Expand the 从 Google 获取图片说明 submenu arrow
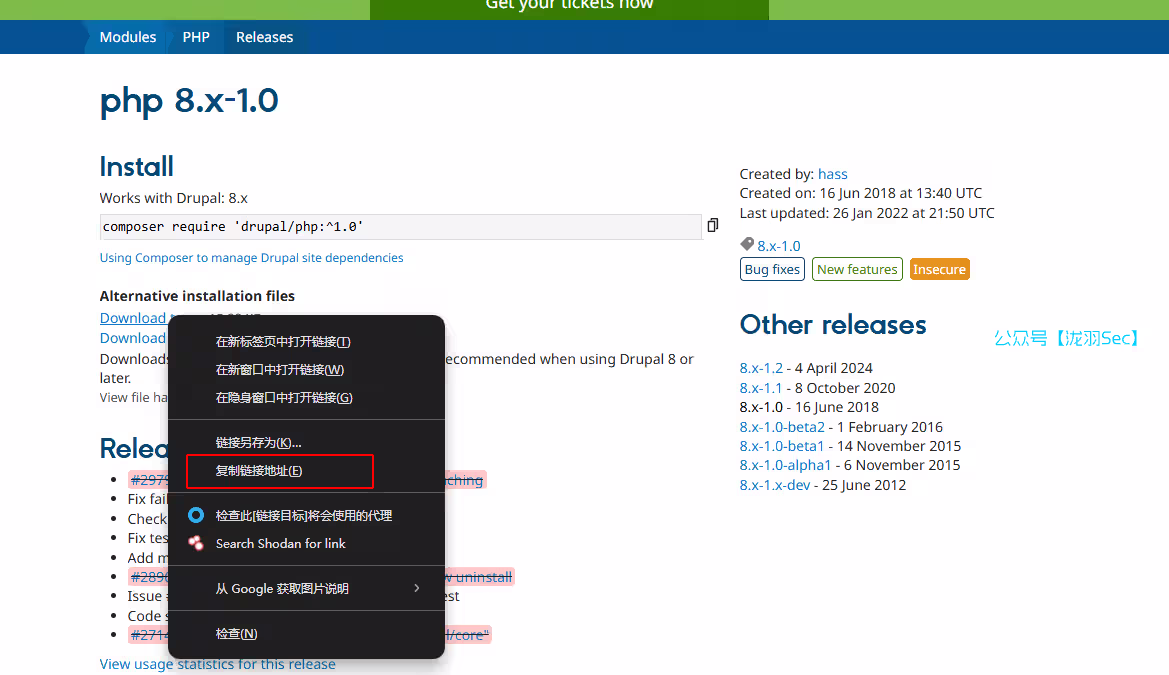1169x675 pixels. (x=417, y=589)
